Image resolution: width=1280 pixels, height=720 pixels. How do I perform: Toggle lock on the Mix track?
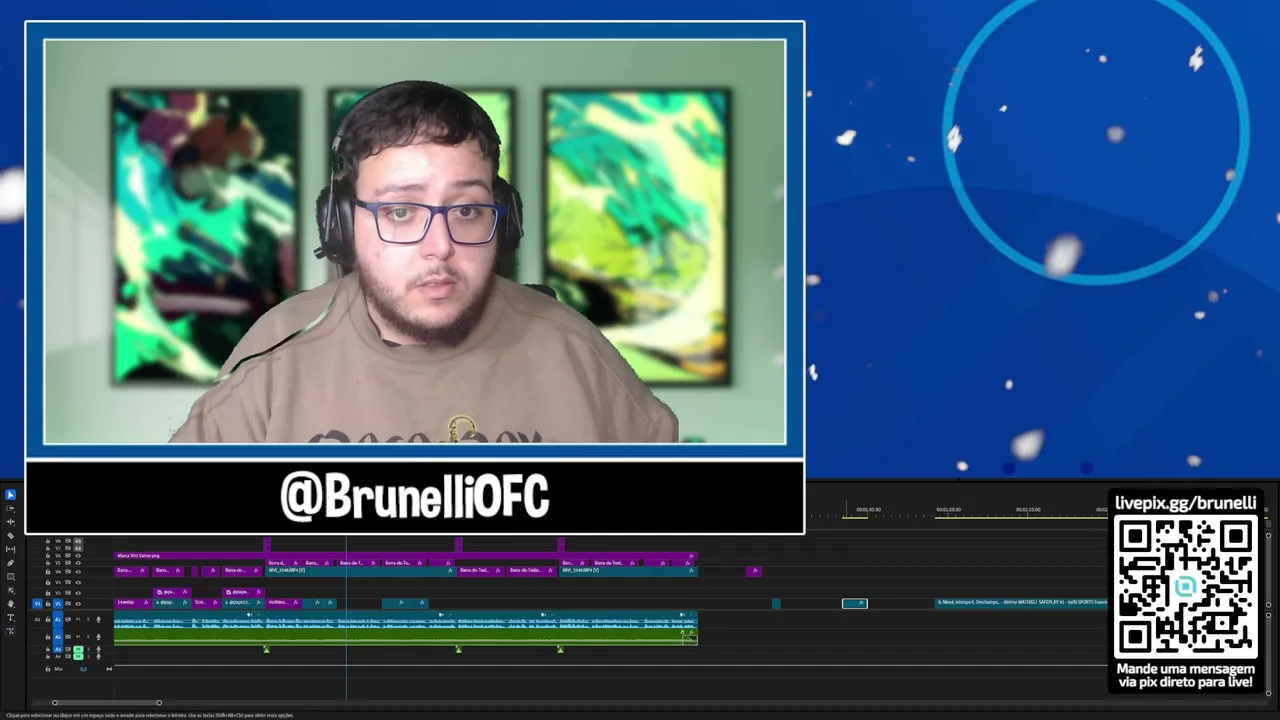pos(47,668)
